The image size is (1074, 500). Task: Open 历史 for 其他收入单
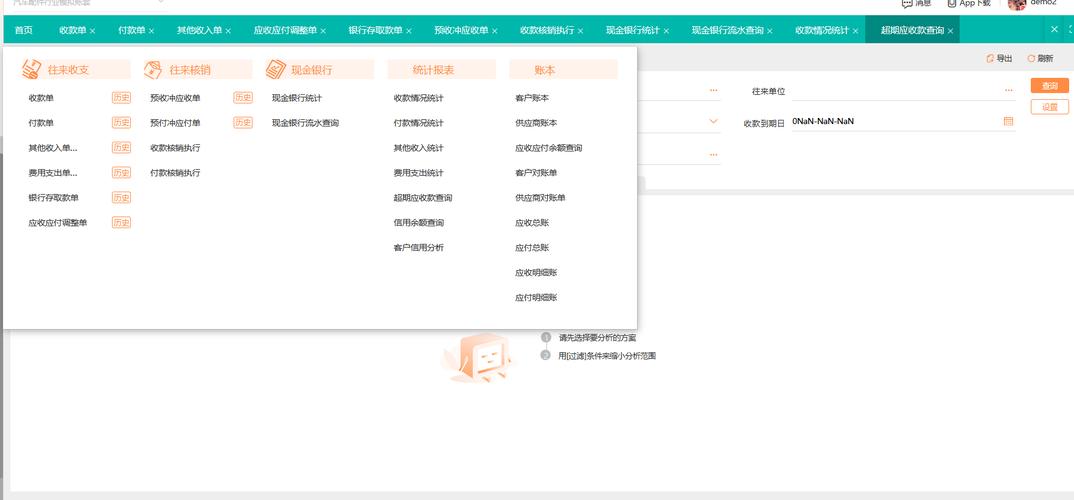(x=121, y=147)
